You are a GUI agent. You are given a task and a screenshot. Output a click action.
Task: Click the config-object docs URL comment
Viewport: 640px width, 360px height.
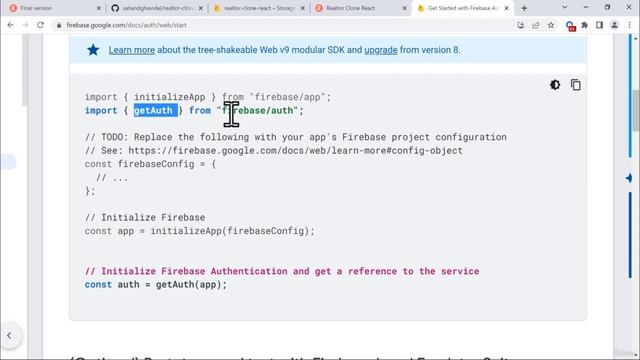coord(274,151)
